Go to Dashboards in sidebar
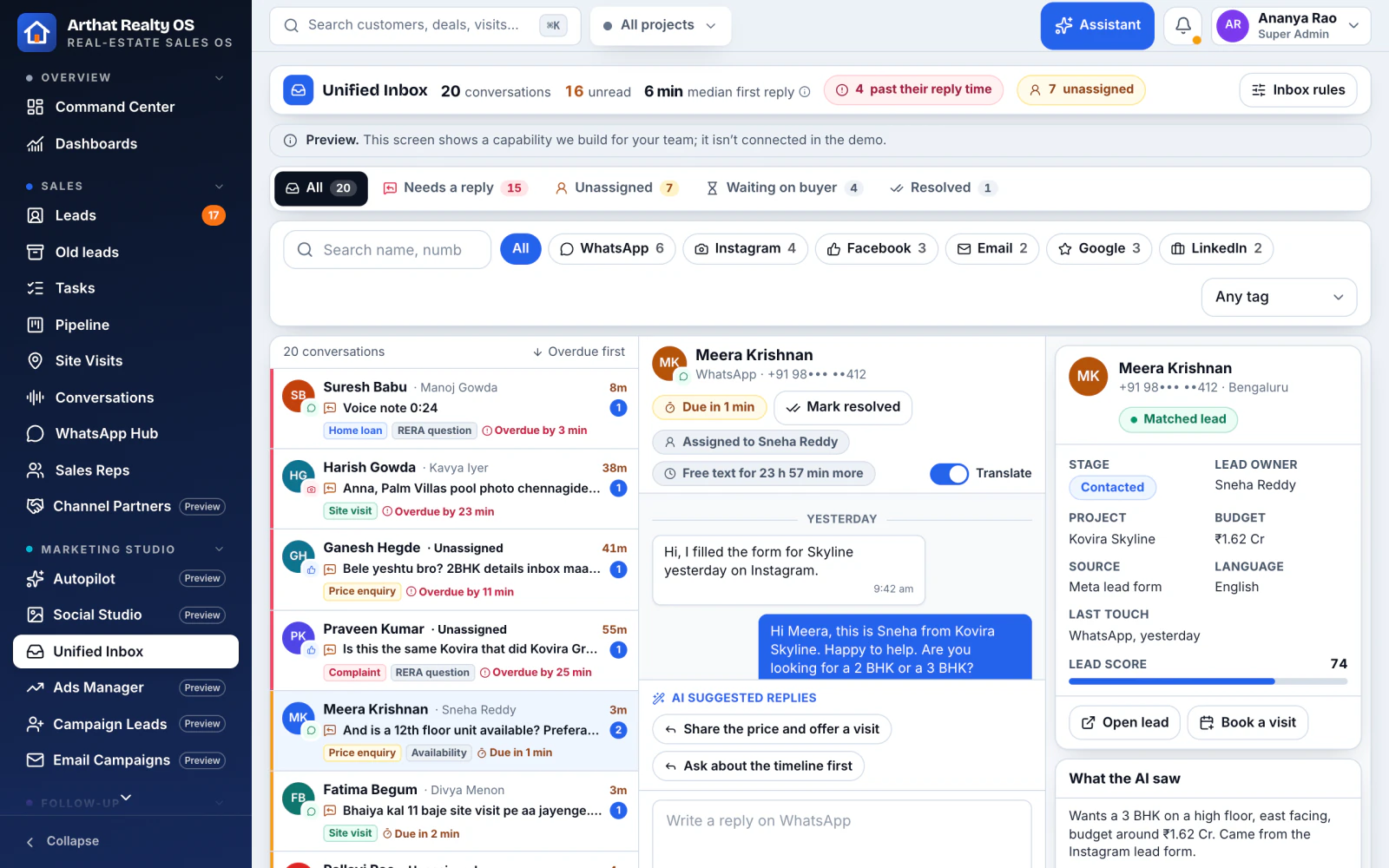Image resolution: width=1389 pixels, height=868 pixels. [126, 144]
